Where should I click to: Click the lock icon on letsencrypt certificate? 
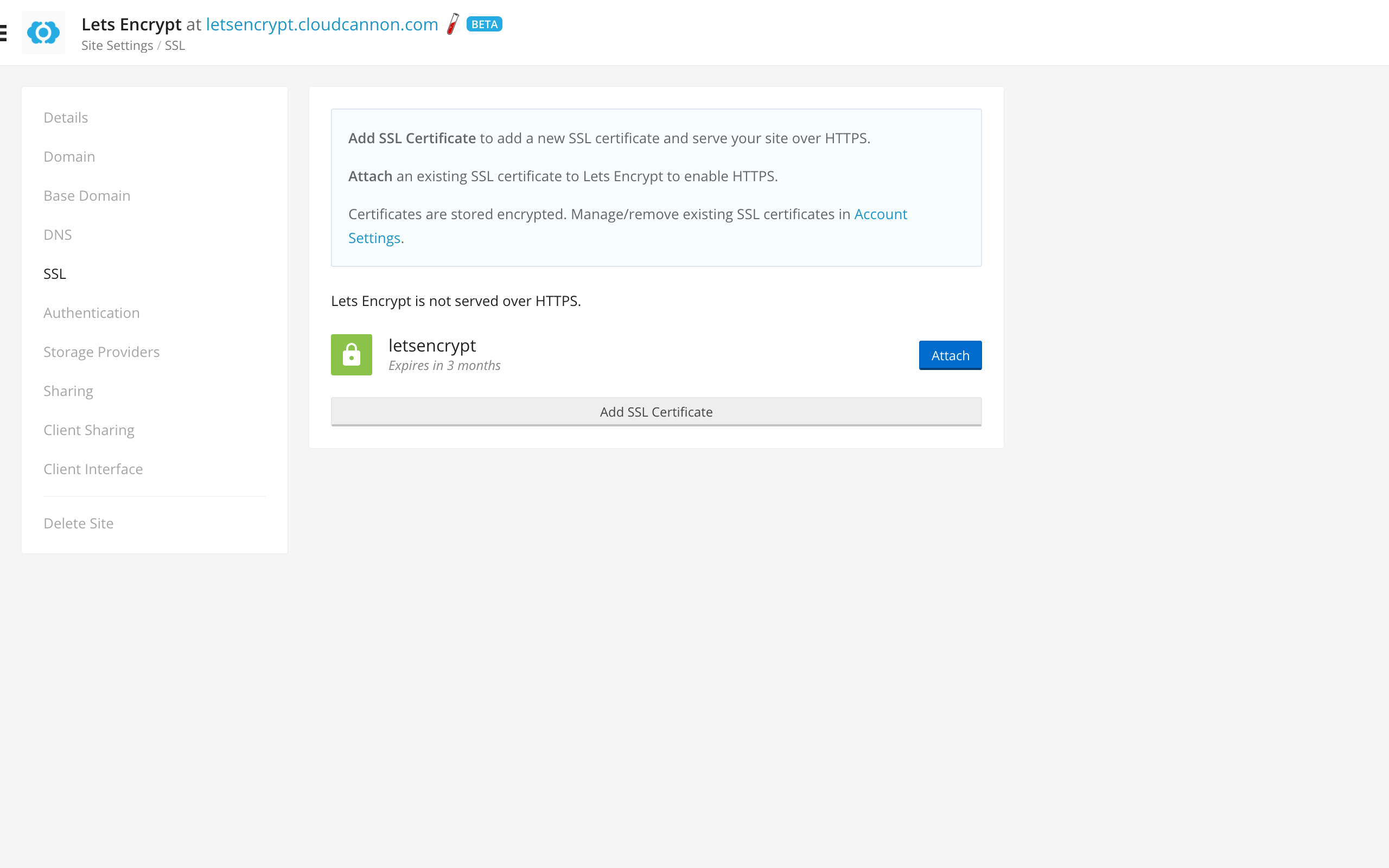pyautogui.click(x=351, y=354)
